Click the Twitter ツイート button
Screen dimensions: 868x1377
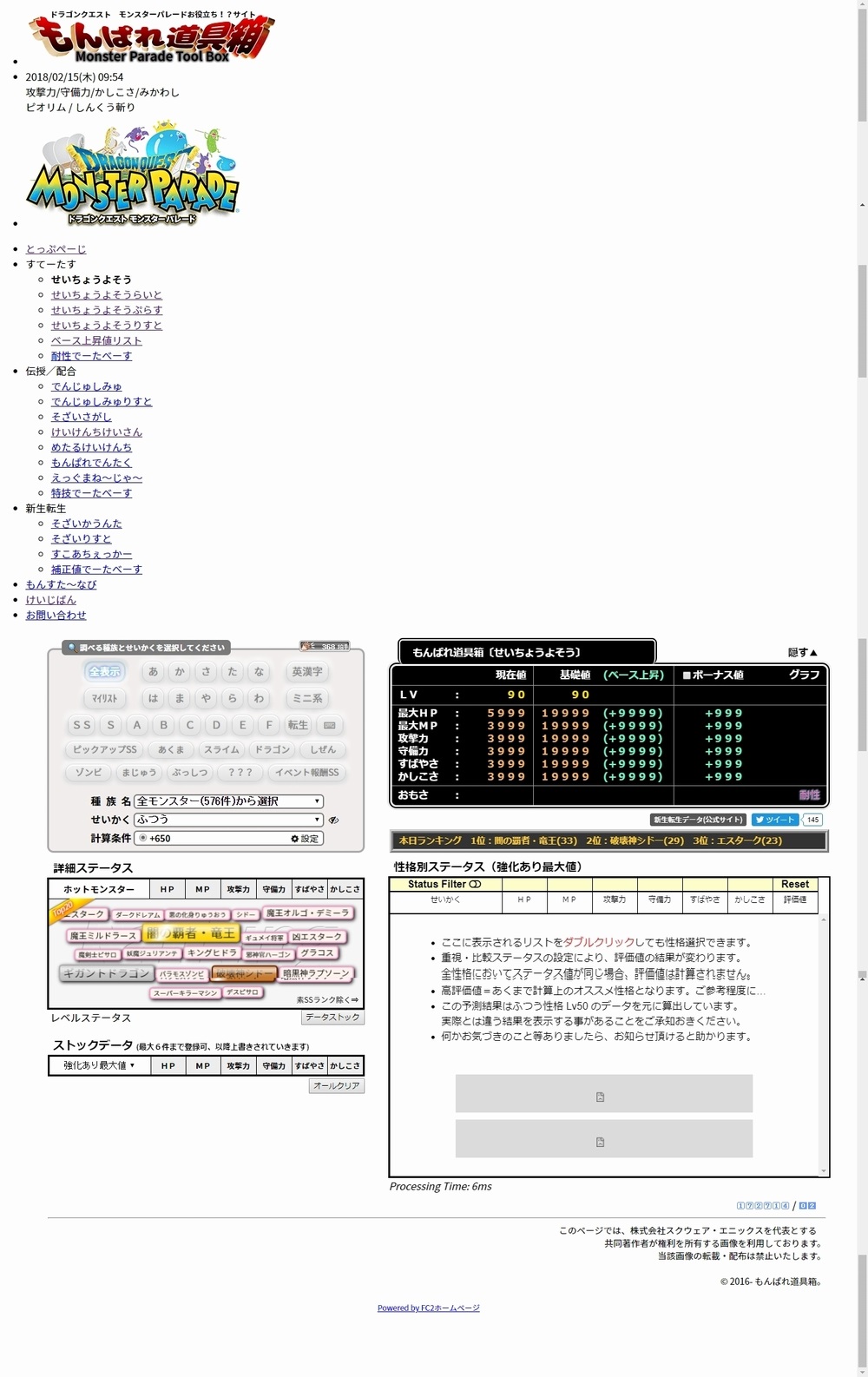pos(774,820)
